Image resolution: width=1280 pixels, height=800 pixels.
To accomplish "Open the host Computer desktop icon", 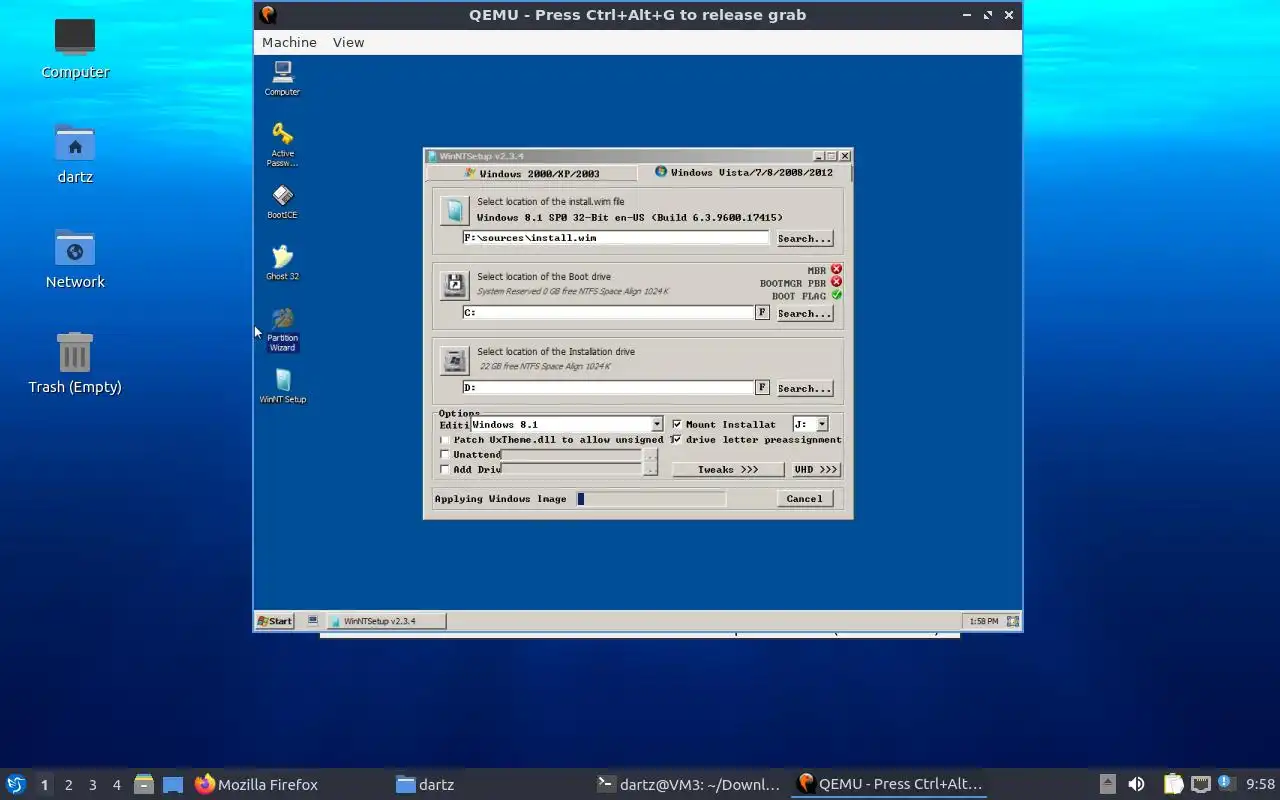I will [75, 47].
